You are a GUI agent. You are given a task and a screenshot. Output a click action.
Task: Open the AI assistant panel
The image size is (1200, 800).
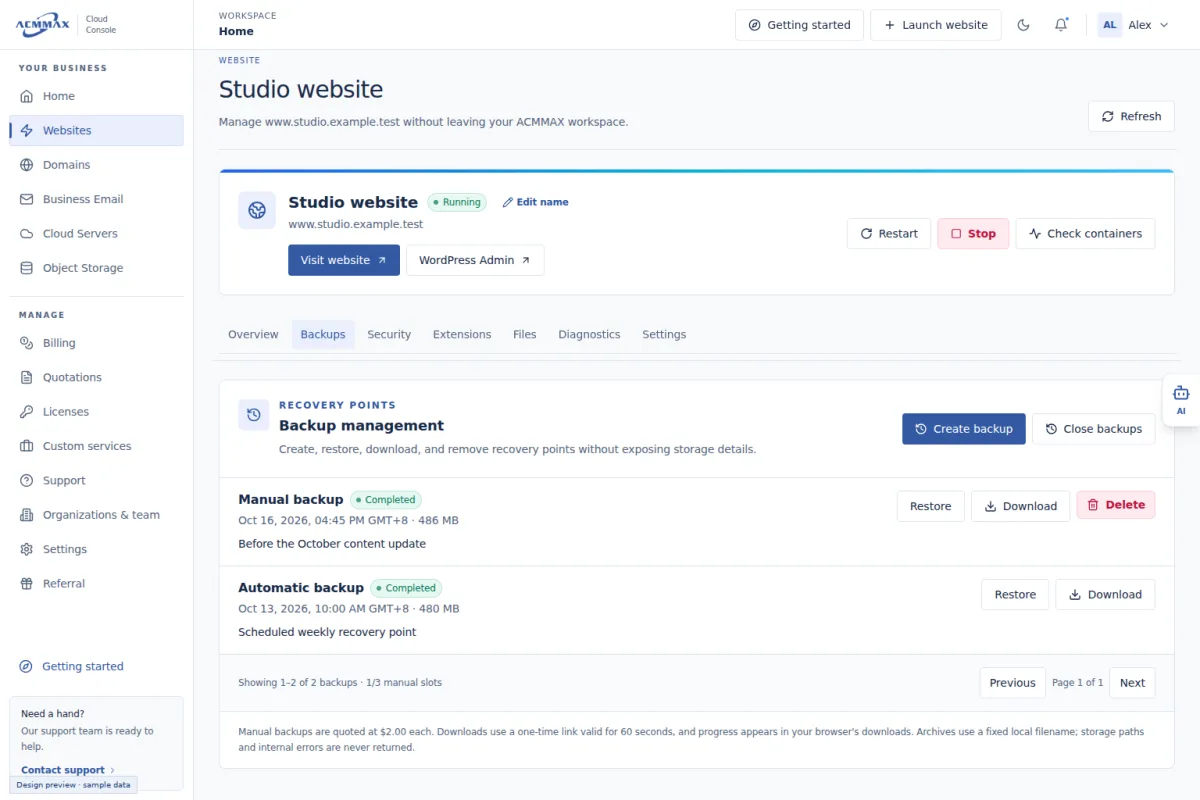pyautogui.click(x=1181, y=400)
